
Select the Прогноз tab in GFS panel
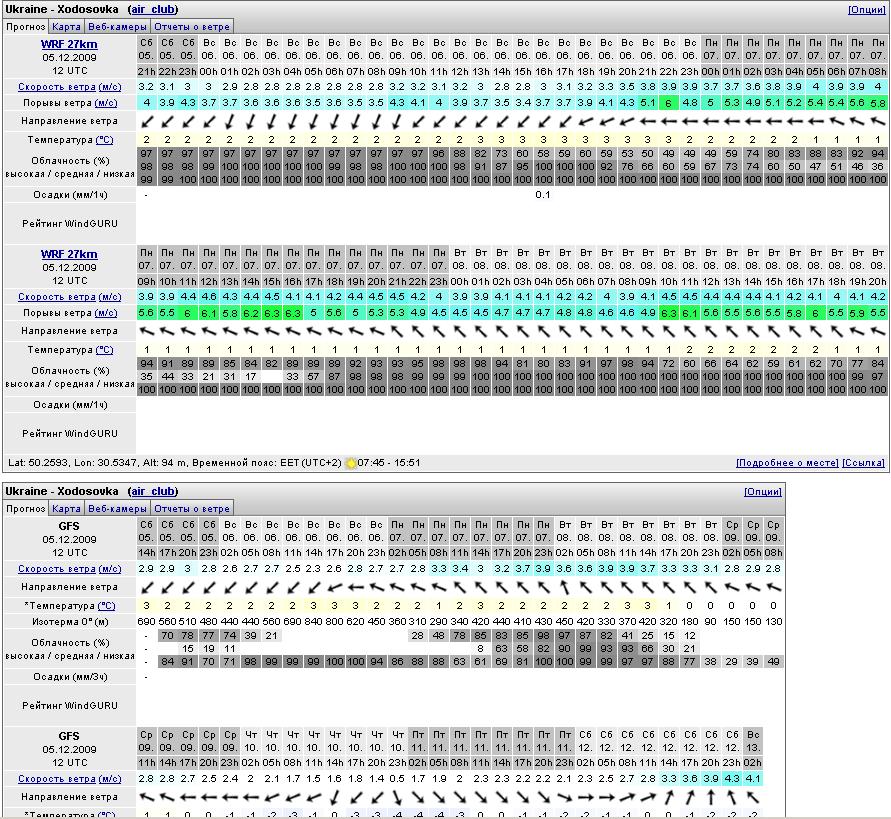(26, 508)
